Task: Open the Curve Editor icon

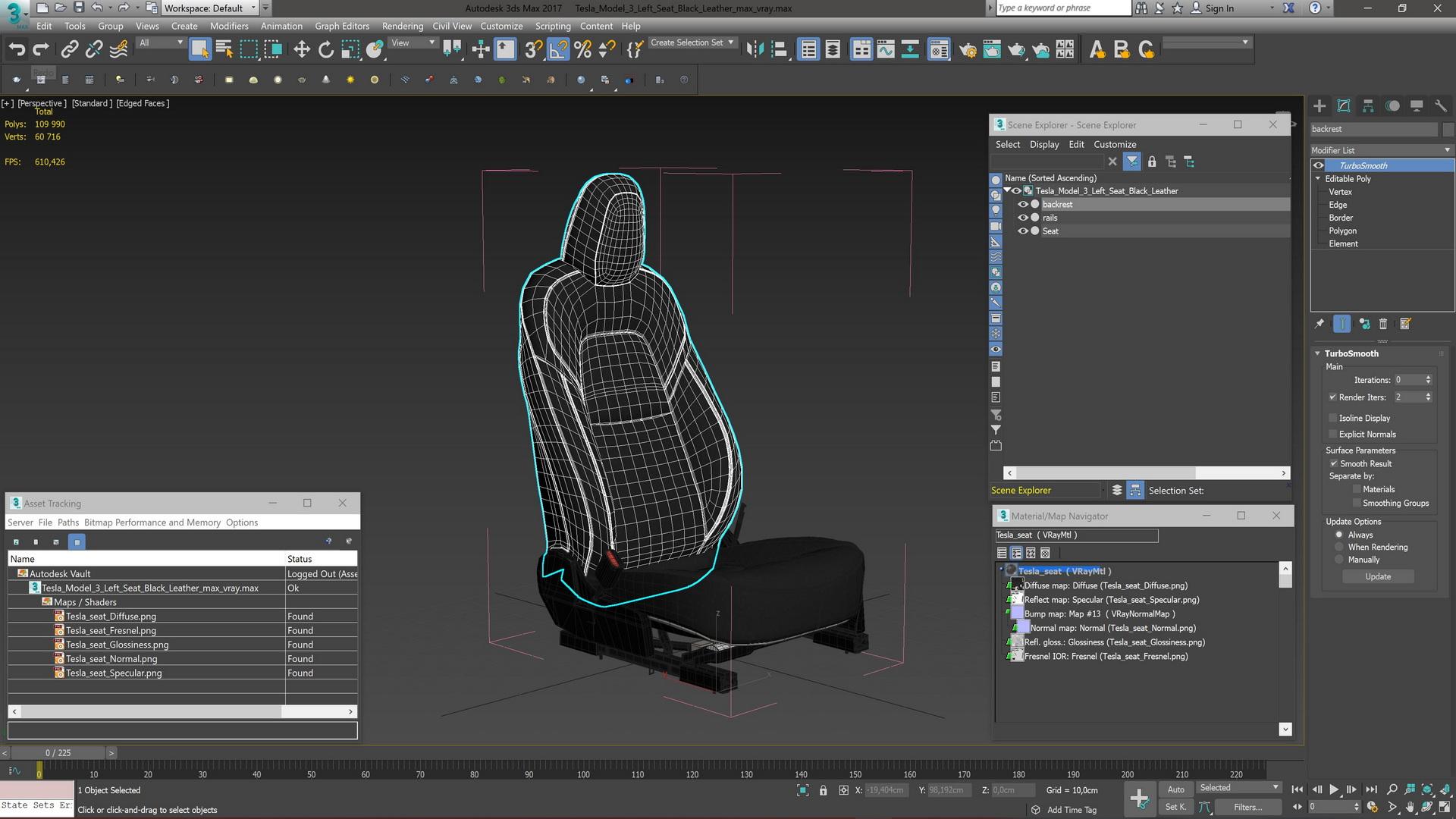Action: point(886,50)
